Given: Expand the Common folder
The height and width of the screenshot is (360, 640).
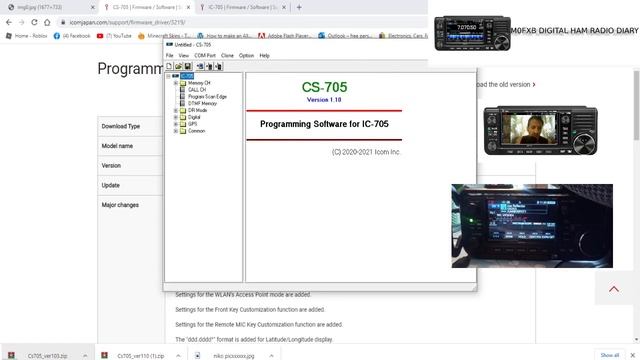Looking at the screenshot, I should 176,131.
